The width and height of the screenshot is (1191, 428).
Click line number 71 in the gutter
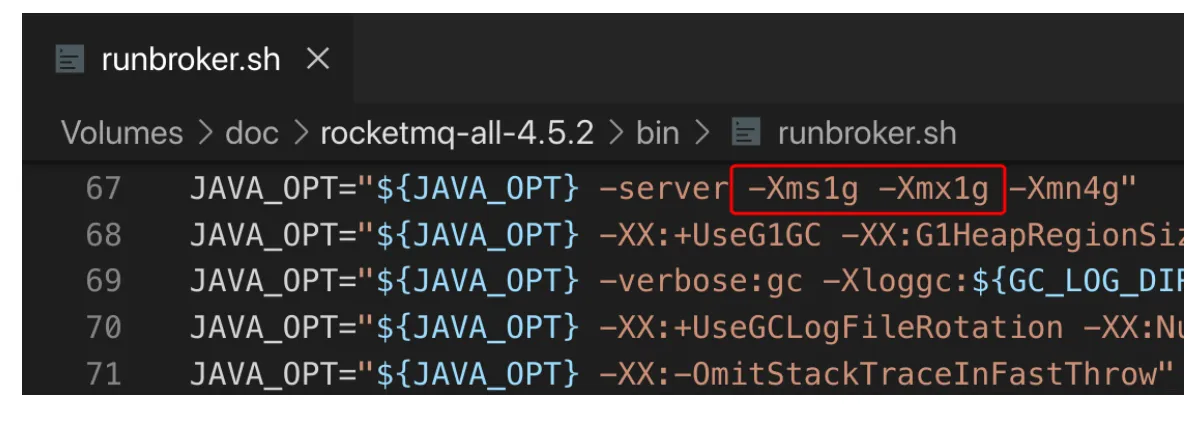[103, 374]
